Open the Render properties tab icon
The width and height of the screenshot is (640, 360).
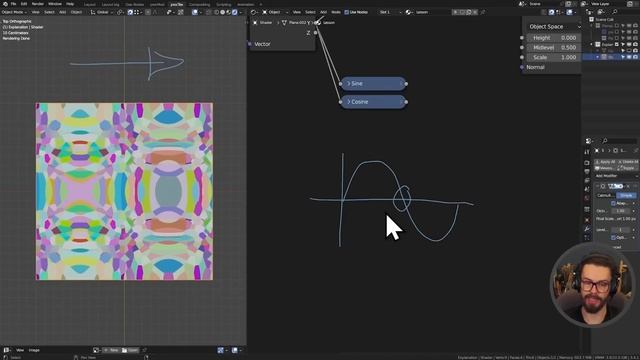pyautogui.click(x=587, y=162)
